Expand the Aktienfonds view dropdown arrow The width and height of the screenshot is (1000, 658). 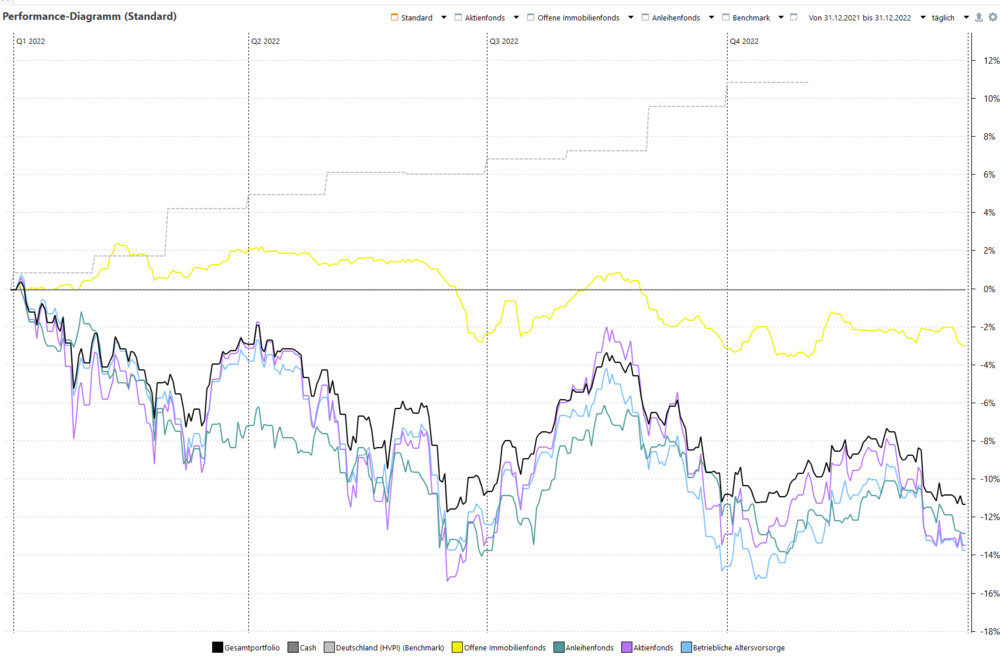tap(516, 18)
